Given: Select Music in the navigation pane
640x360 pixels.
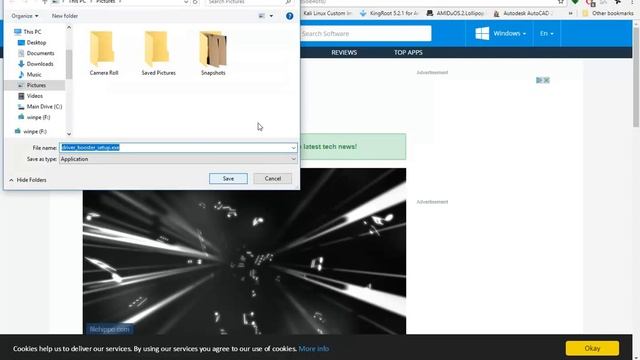Looking at the screenshot, I should tap(34, 74).
